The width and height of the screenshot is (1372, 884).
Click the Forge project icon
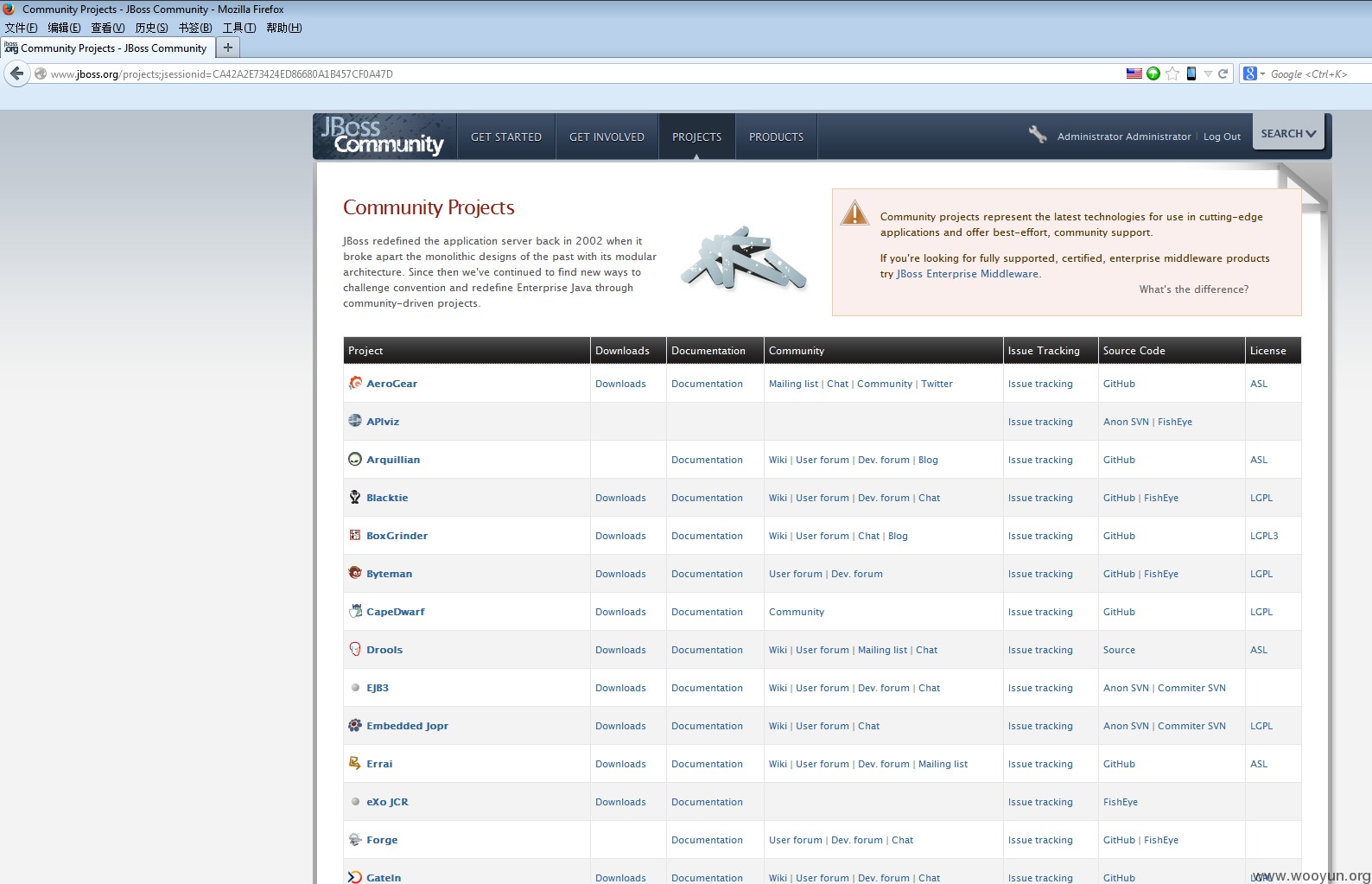pyautogui.click(x=355, y=839)
